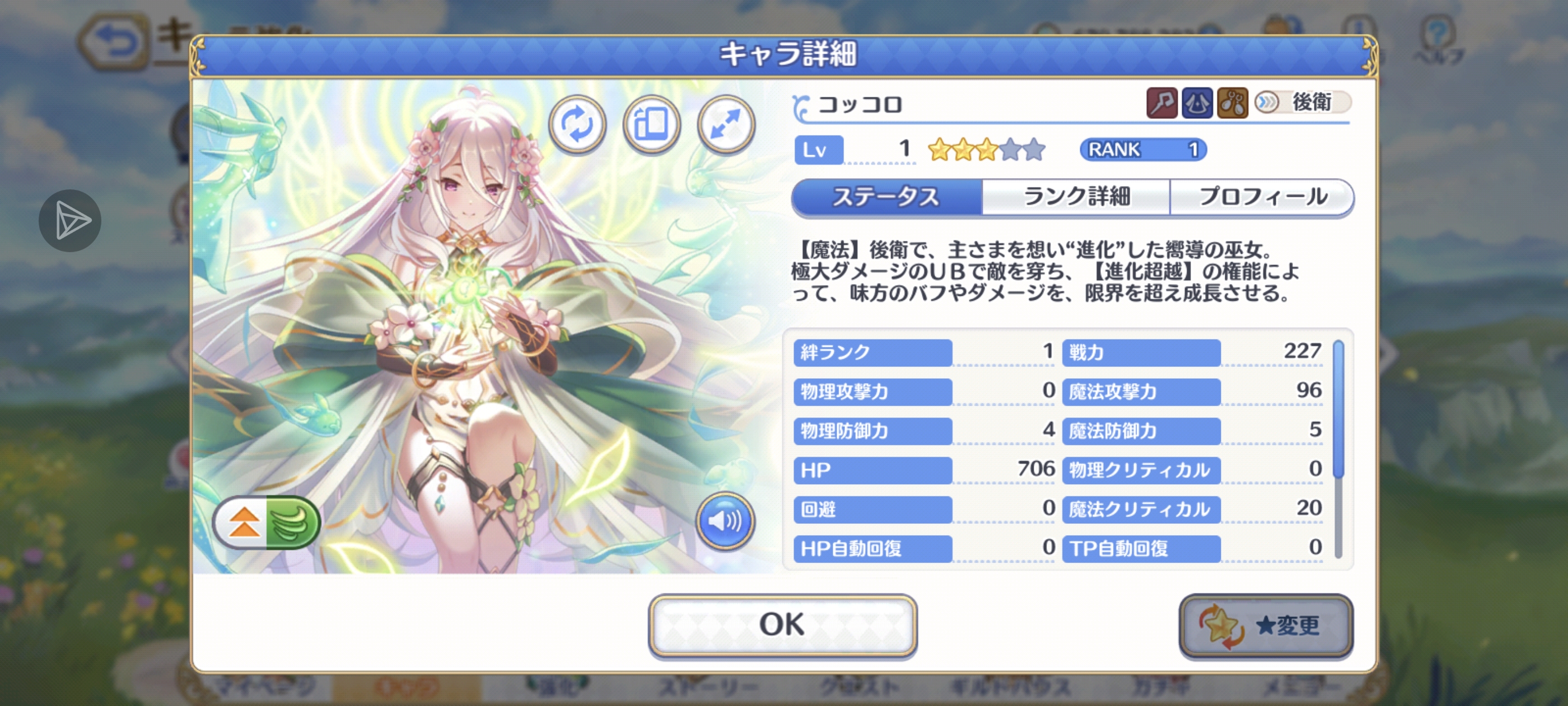Switch to the プロフィール tab

tap(1262, 197)
